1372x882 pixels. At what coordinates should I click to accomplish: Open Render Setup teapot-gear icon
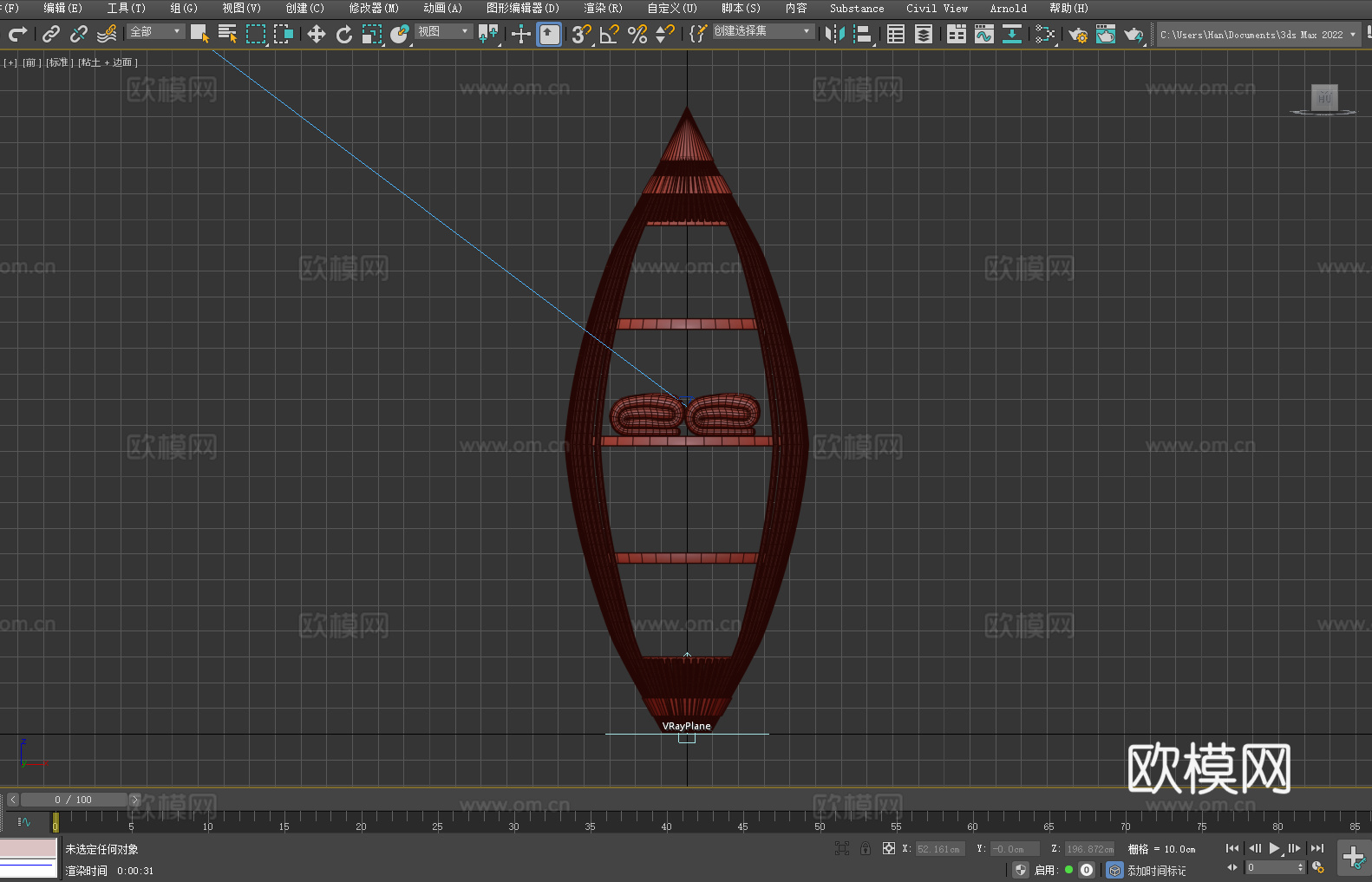click(1078, 34)
